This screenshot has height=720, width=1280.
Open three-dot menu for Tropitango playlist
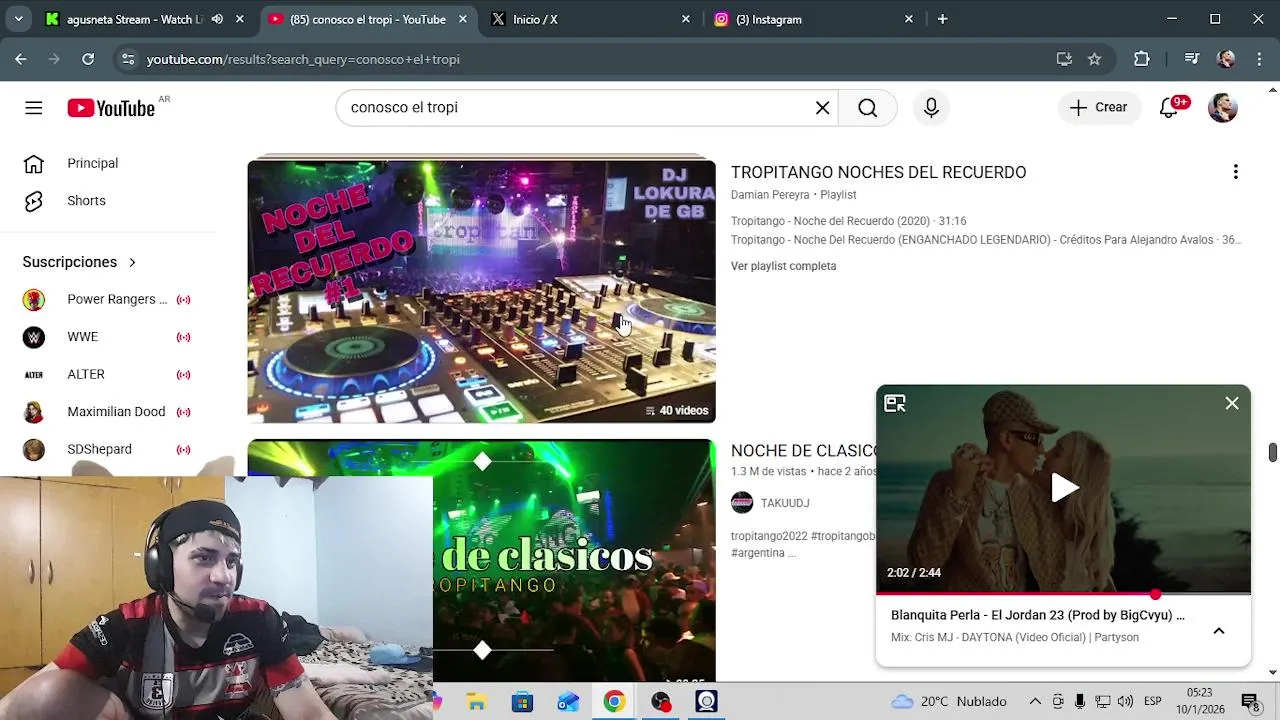1236,172
